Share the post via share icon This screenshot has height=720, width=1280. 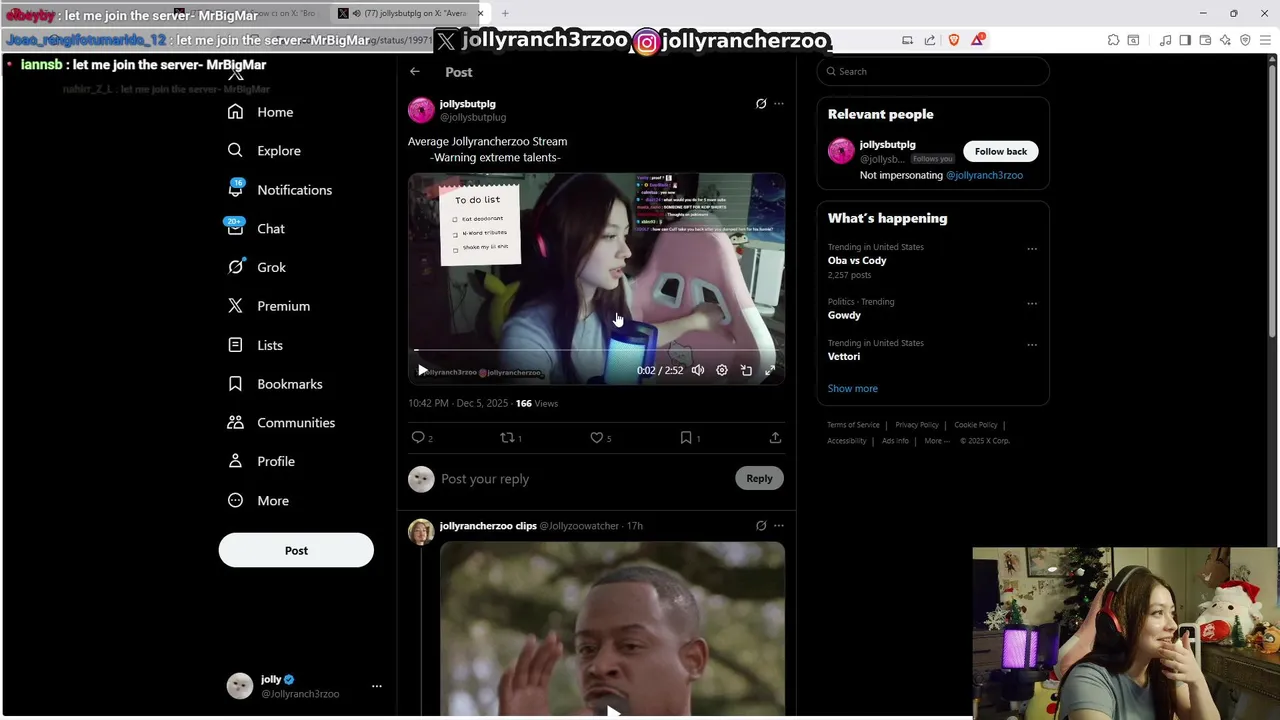pos(775,437)
